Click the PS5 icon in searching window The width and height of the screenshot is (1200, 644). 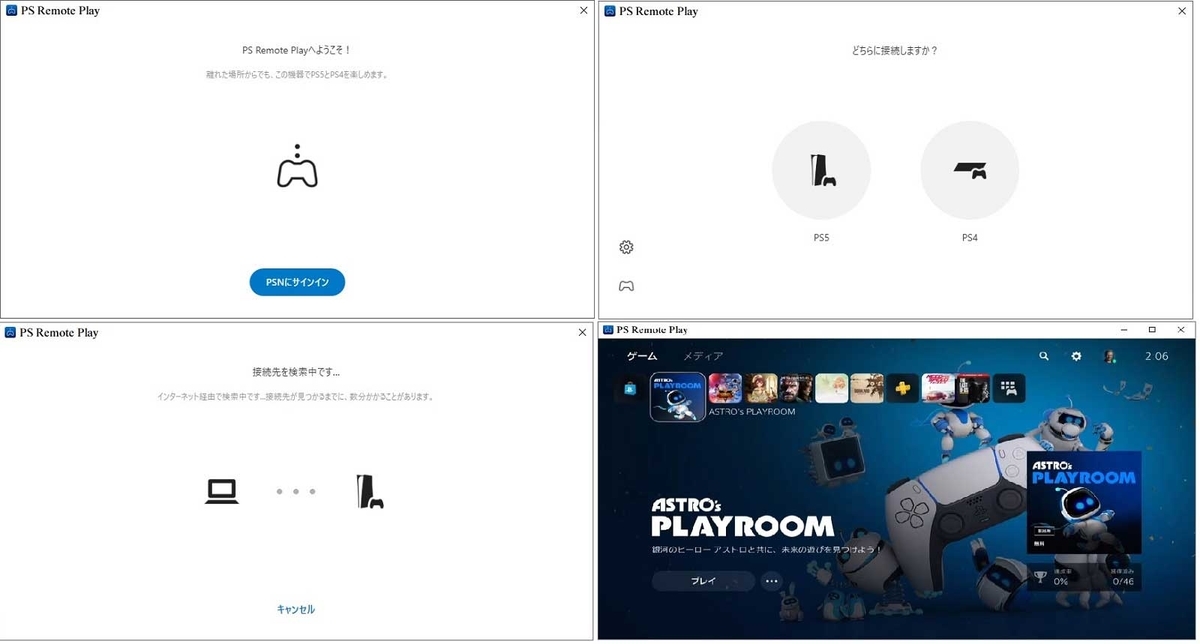click(x=370, y=491)
